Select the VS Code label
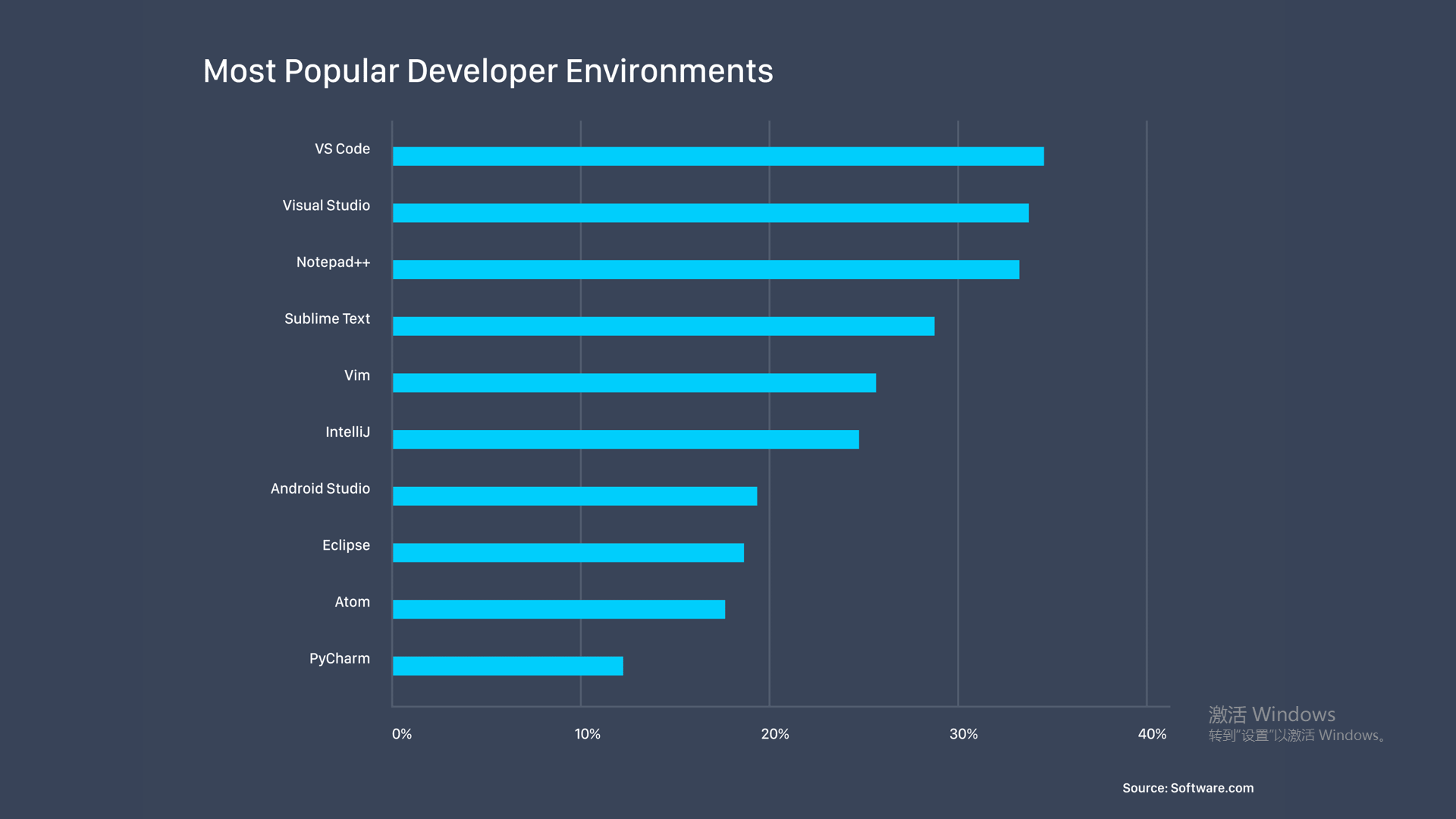This screenshot has height=819, width=1456. 342,149
